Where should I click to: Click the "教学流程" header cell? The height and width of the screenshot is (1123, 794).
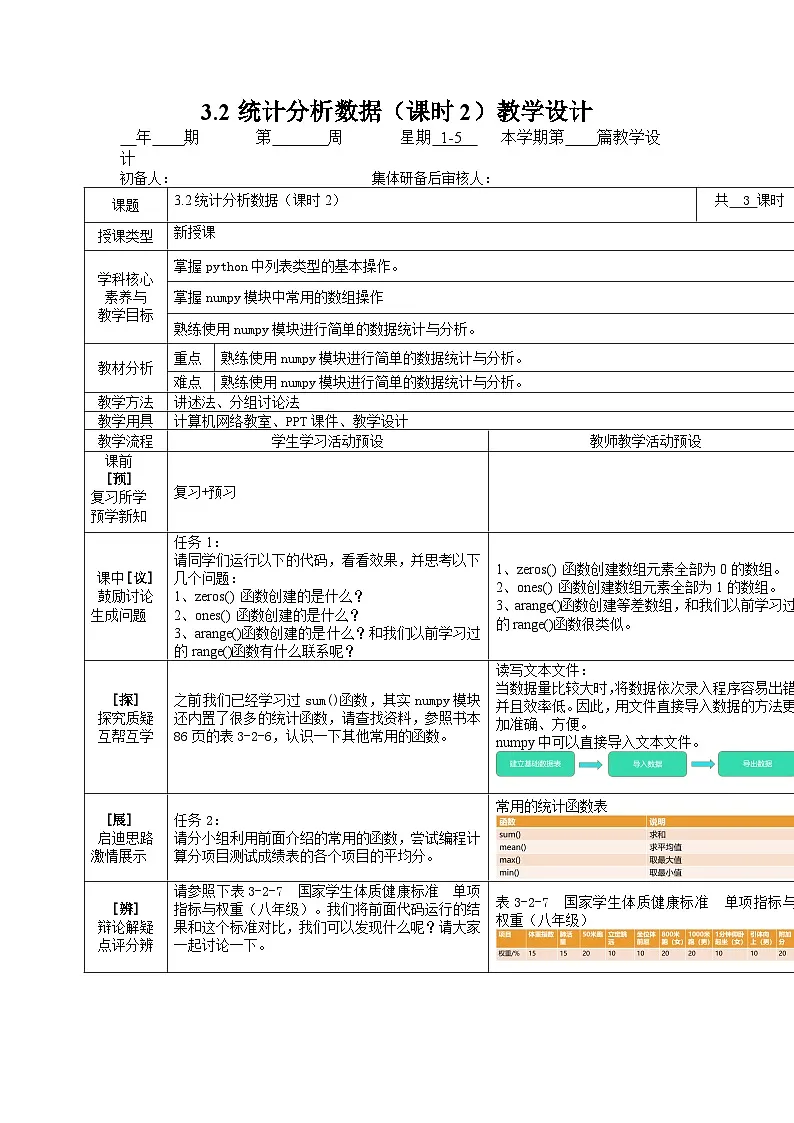pyautogui.click(x=126, y=441)
